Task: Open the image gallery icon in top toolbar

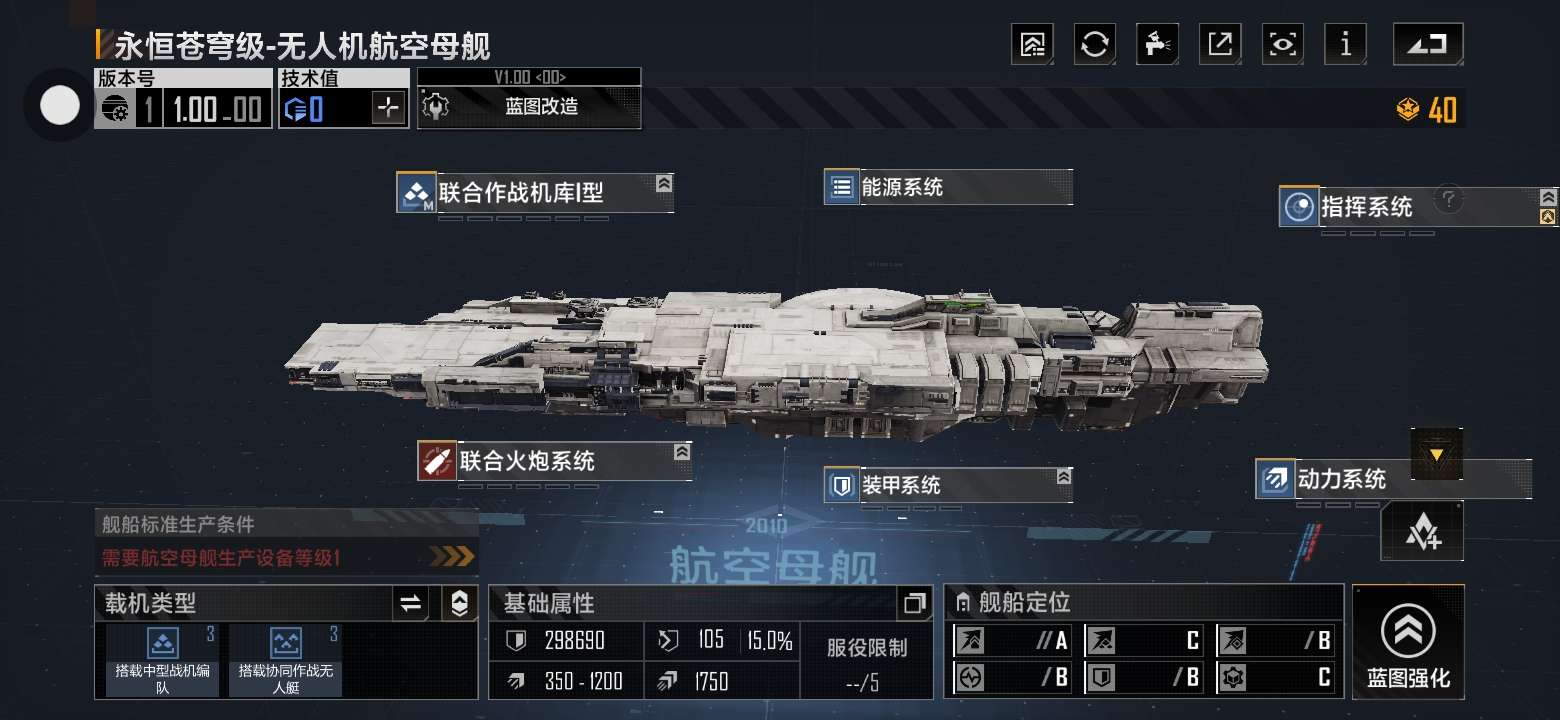Action: click(1032, 44)
